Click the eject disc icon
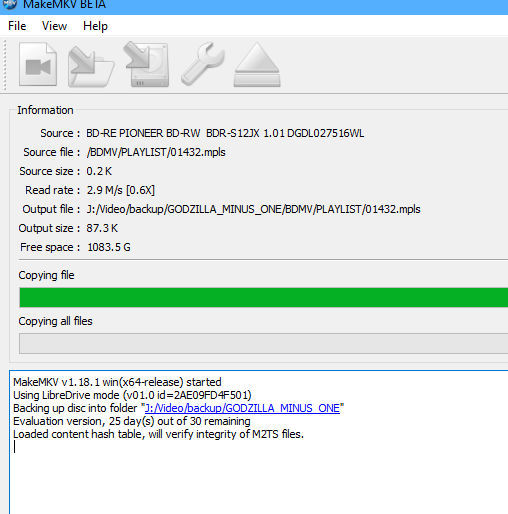Viewport: 508px width, 514px height. pos(257,65)
